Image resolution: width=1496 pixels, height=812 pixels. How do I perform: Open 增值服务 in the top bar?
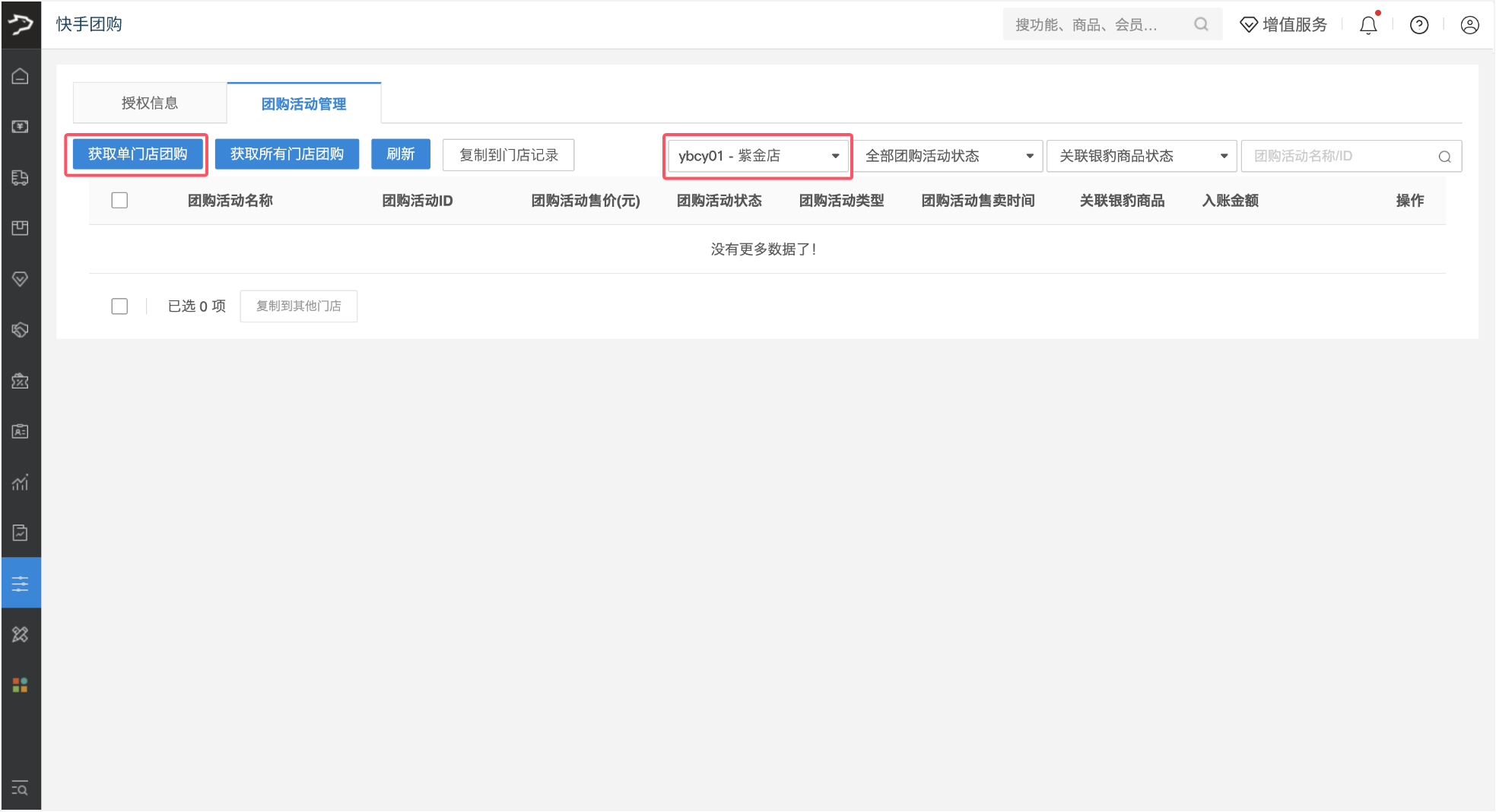[x=1284, y=25]
